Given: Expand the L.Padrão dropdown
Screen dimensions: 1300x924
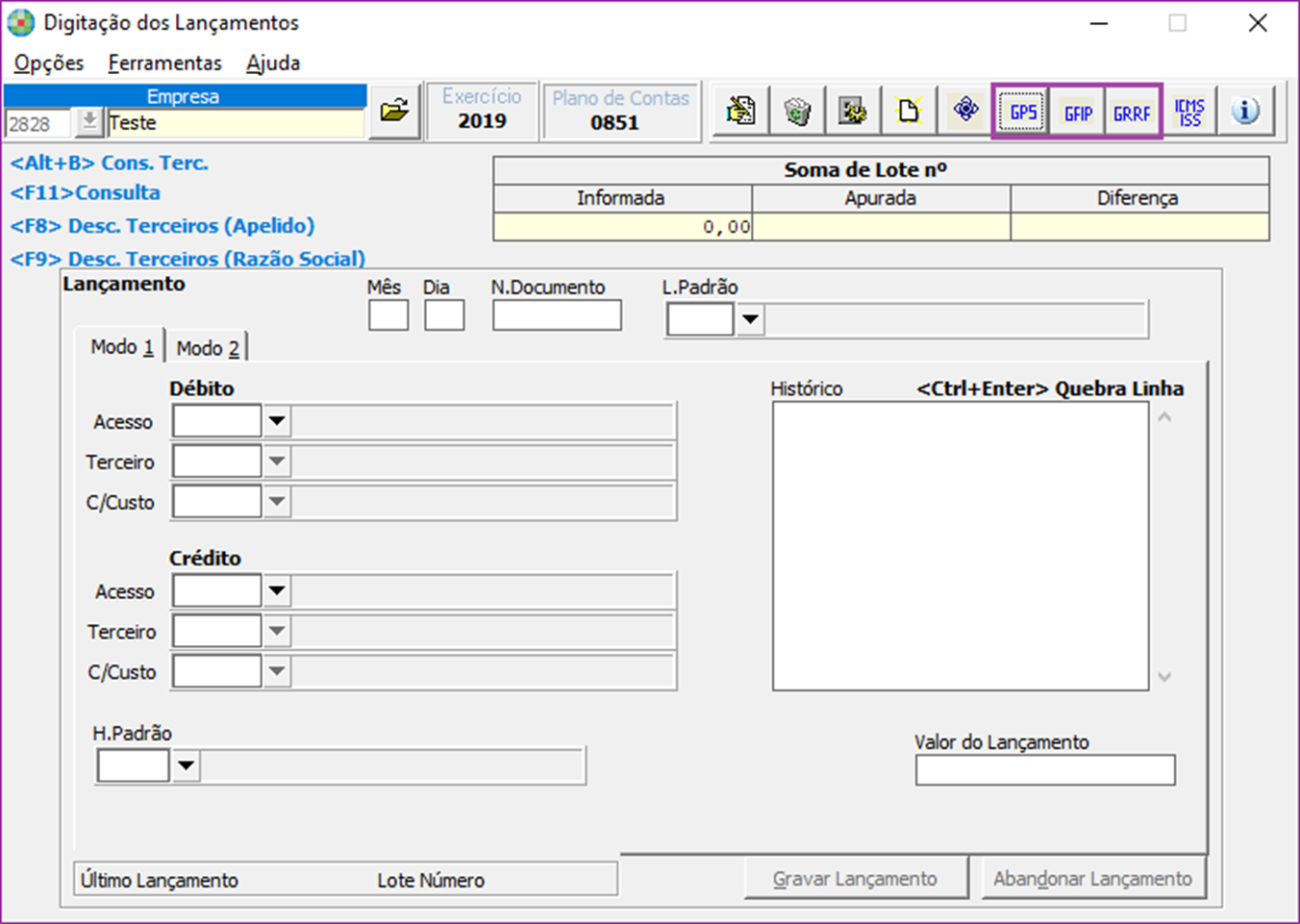Looking at the screenshot, I should coord(750,319).
